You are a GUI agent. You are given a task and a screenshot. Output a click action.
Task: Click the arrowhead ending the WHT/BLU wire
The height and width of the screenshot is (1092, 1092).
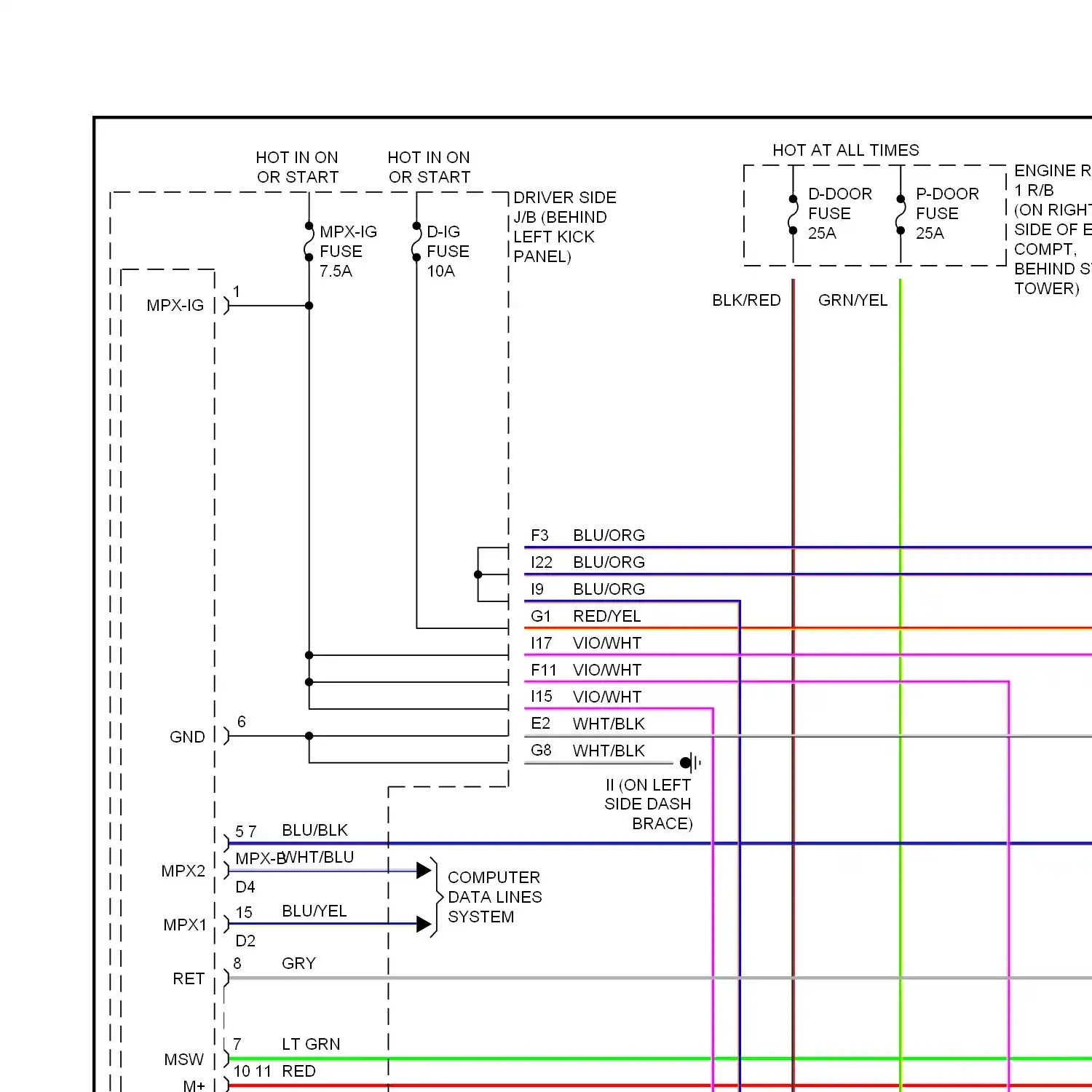(424, 870)
